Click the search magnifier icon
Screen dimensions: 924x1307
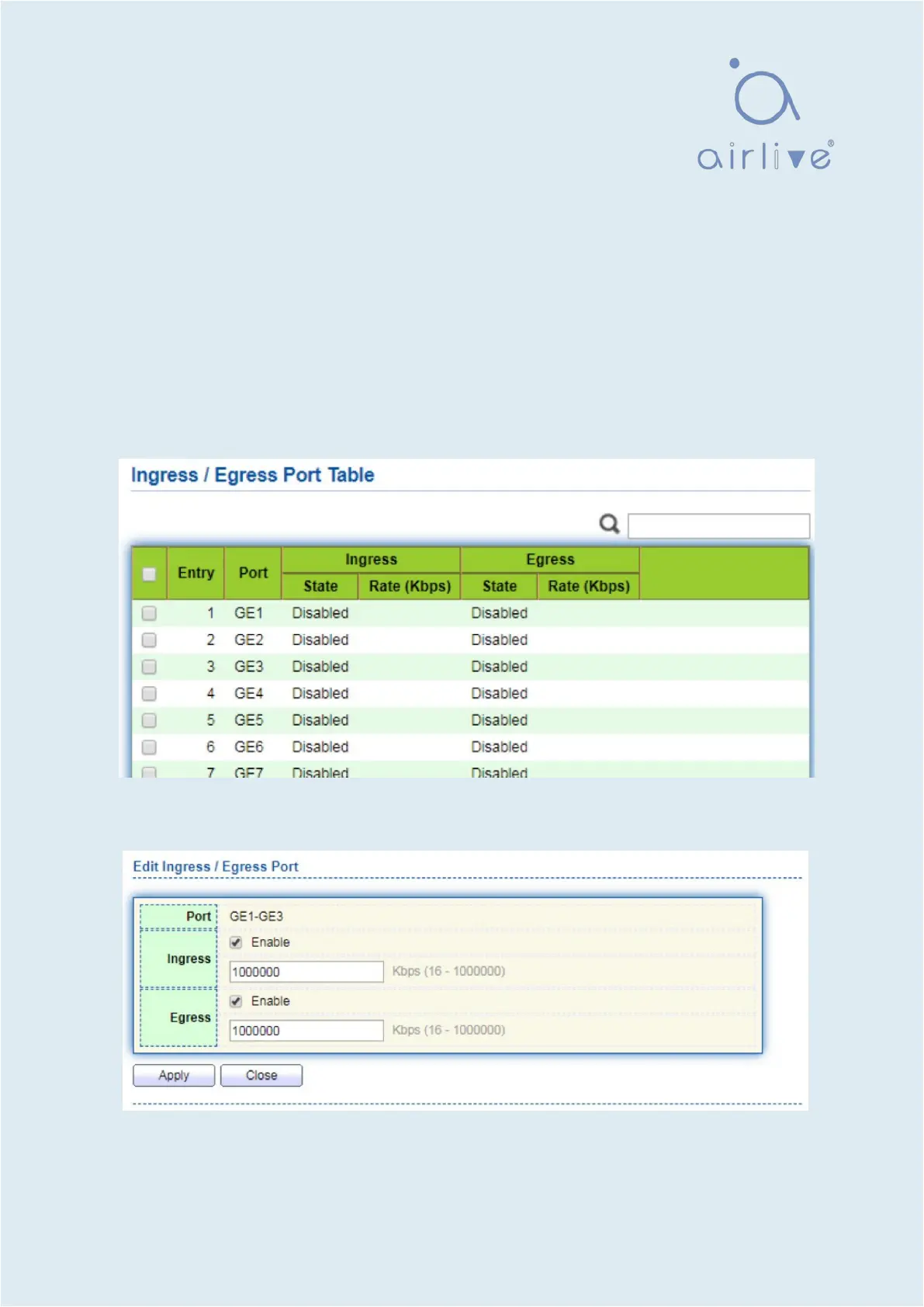click(x=609, y=525)
